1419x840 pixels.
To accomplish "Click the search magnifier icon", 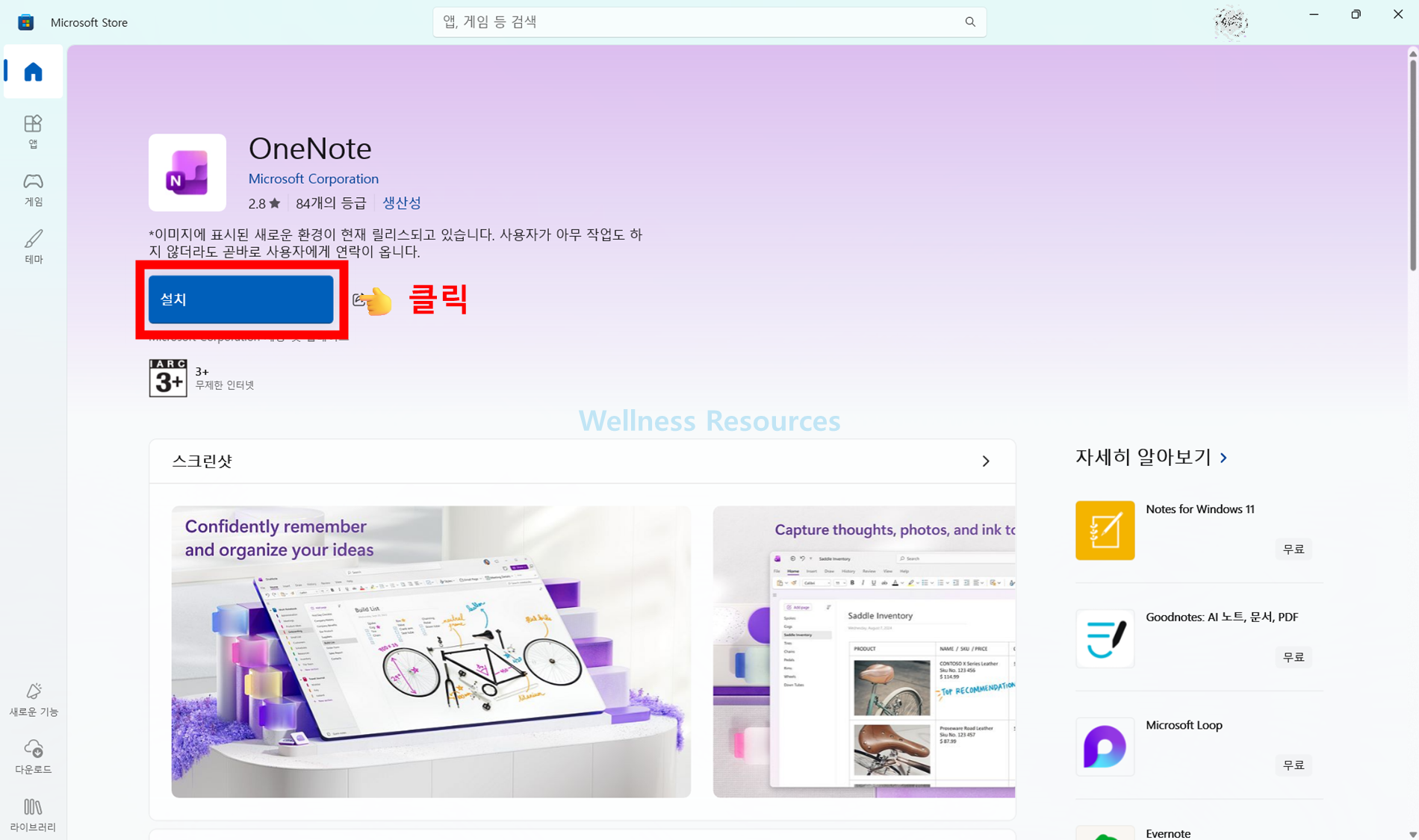I will tap(970, 22).
